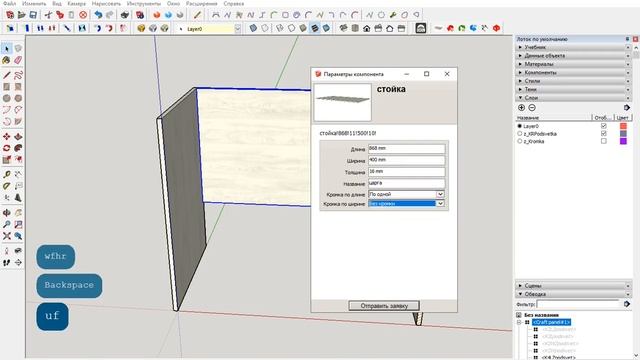
Task: Select the Freehand drawing tool
Action: click(18, 75)
